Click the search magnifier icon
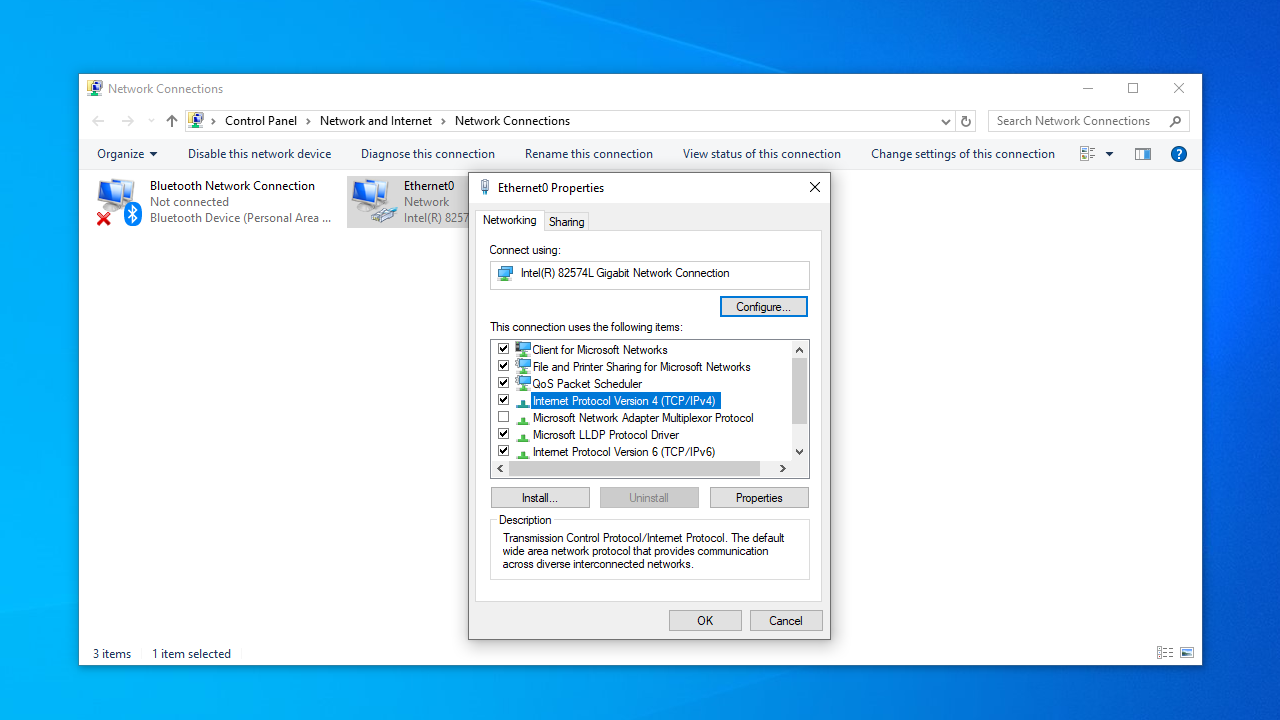This screenshot has width=1280, height=720. coord(1175,121)
